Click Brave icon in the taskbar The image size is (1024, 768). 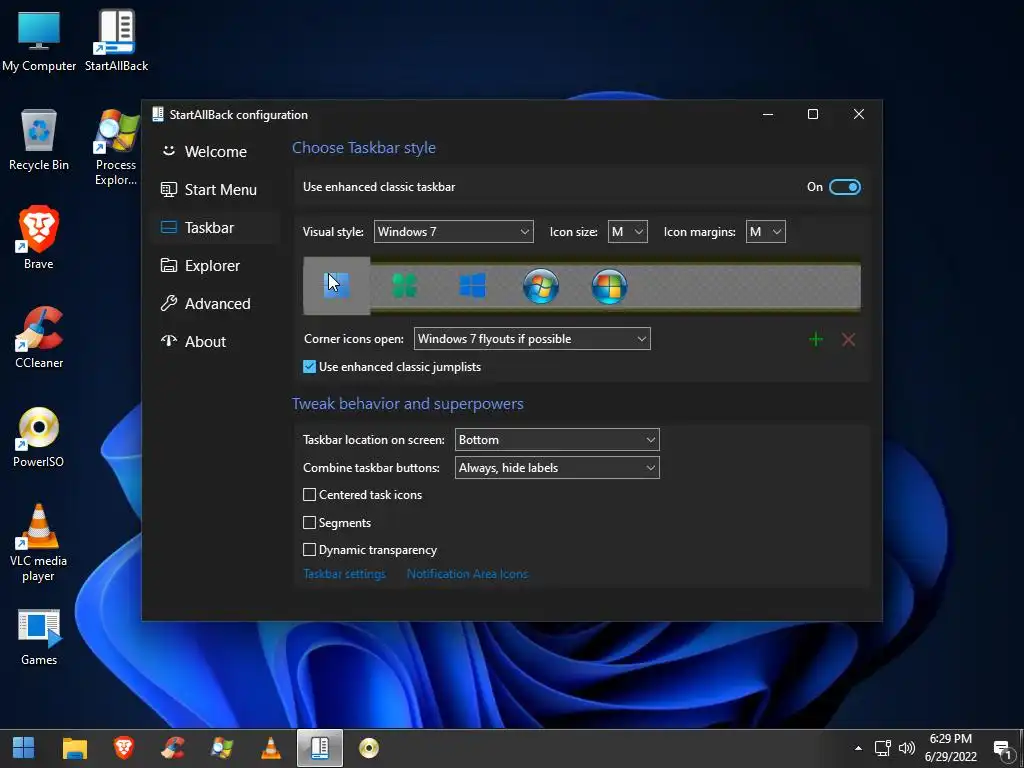[123, 748]
